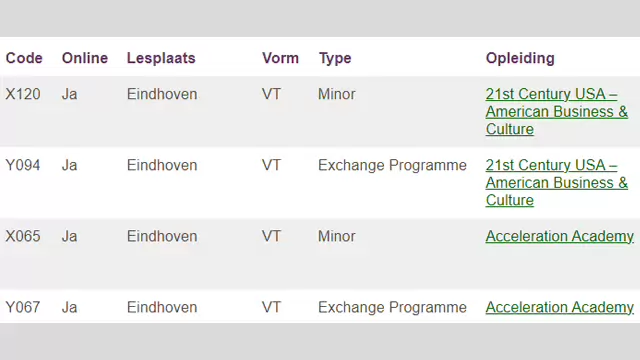Click Minor type in X120 row
This screenshot has width=640, height=360.
click(337, 94)
